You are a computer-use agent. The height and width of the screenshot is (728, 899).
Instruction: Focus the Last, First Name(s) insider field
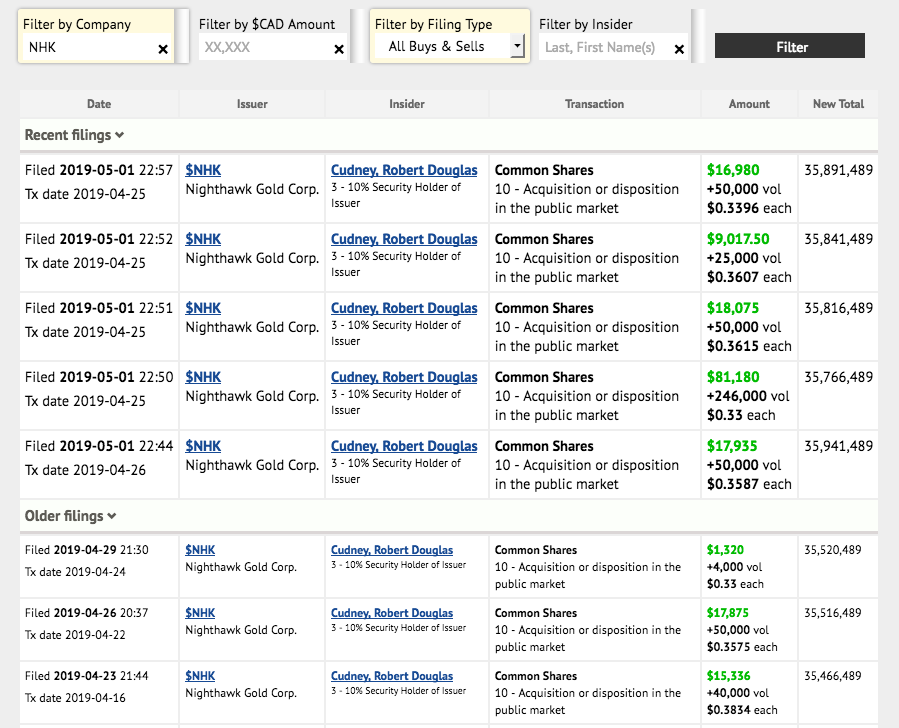[605, 47]
